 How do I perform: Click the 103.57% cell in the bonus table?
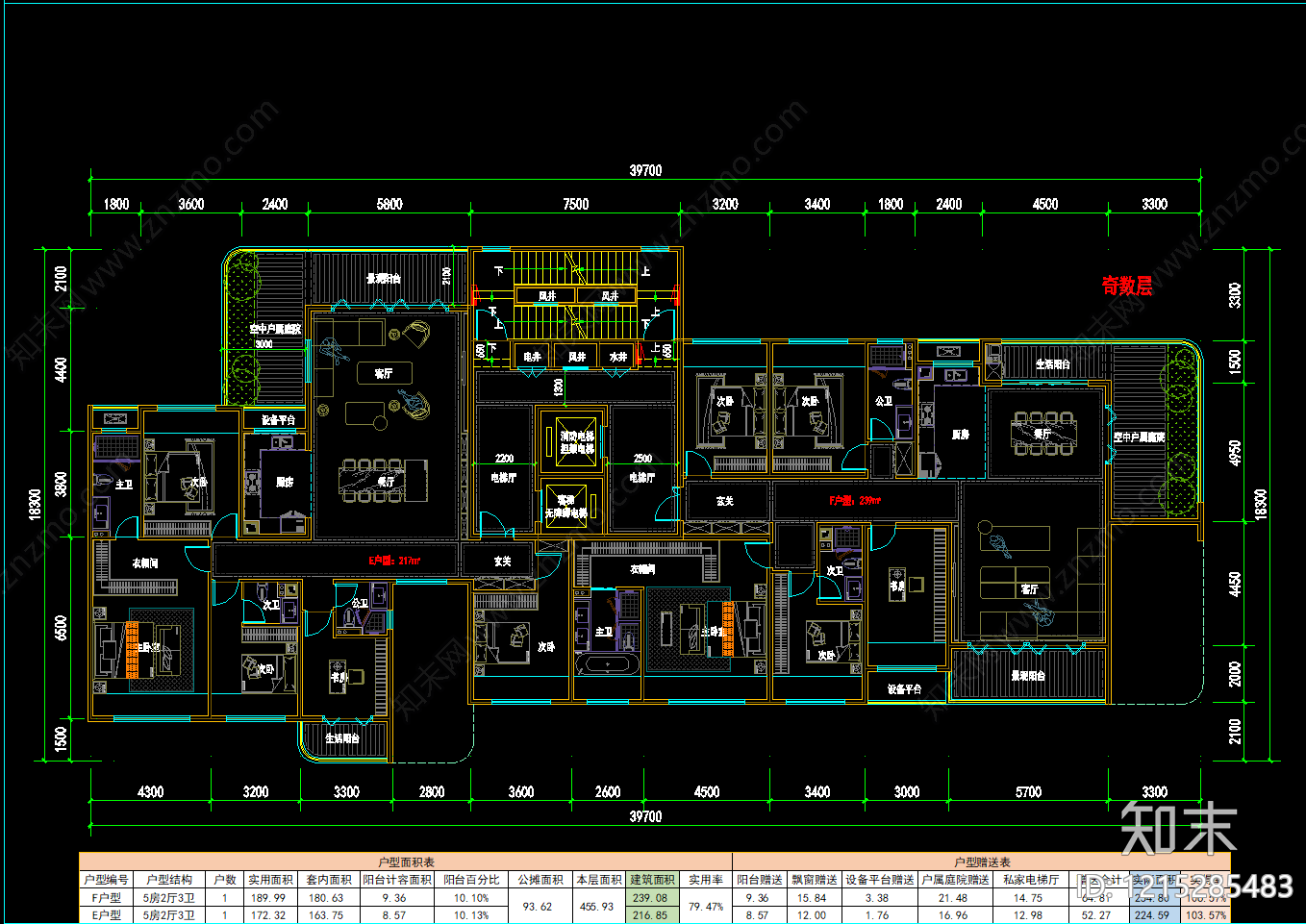1206,915
